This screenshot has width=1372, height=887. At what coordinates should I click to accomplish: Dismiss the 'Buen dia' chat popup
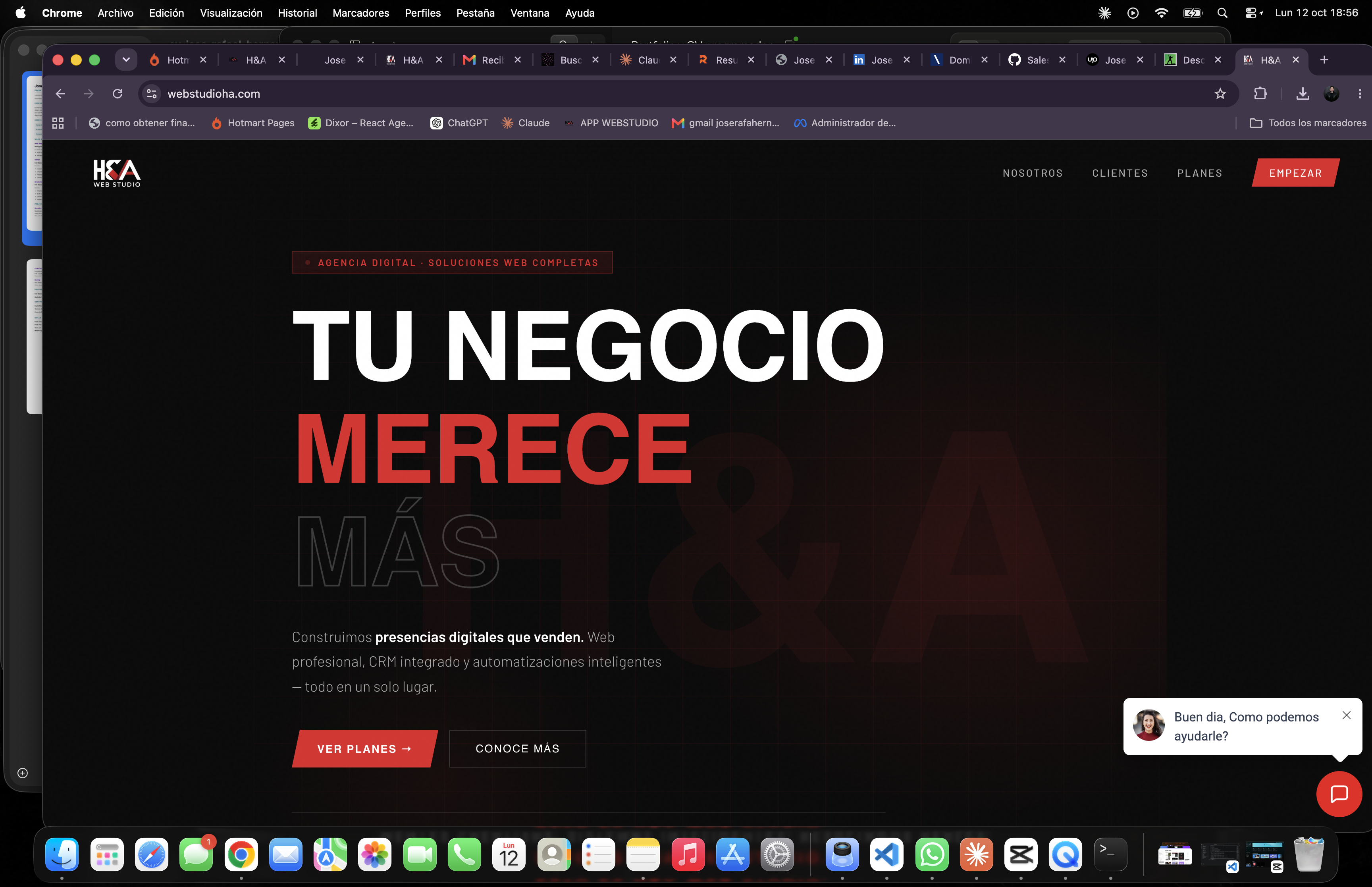(x=1346, y=715)
